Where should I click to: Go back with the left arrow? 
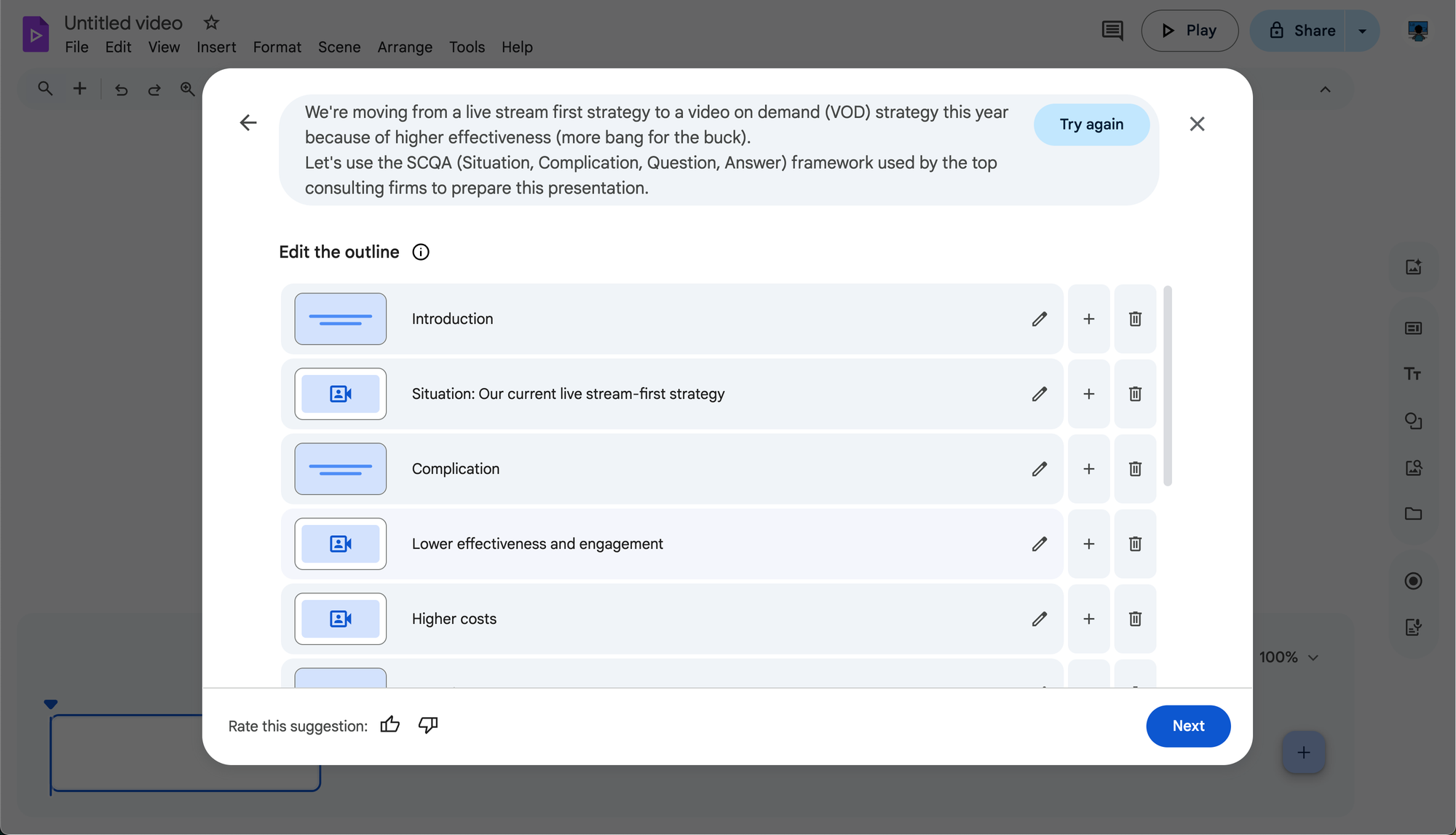(x=248, y=122)
